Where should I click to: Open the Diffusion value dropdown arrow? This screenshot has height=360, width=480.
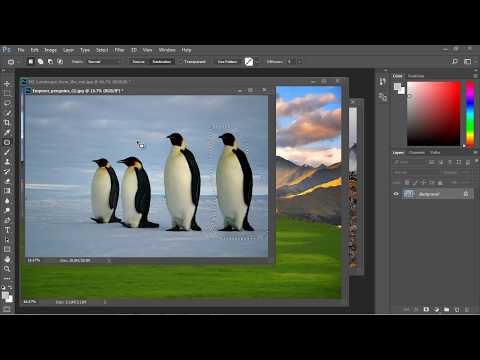pos(299,62)
